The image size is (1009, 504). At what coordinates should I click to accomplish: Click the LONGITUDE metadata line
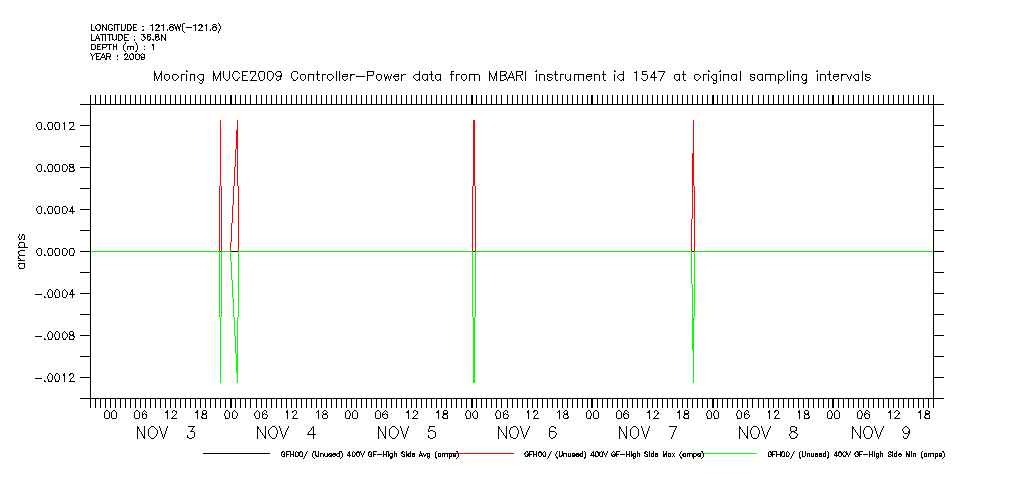tap(155, 27)
